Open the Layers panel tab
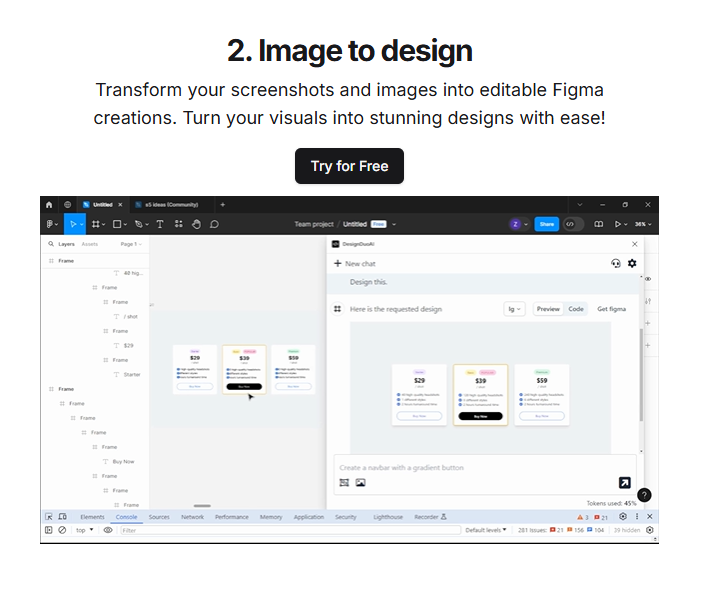The width and height of the screenshot is (710, 595). tap(66, 244)
